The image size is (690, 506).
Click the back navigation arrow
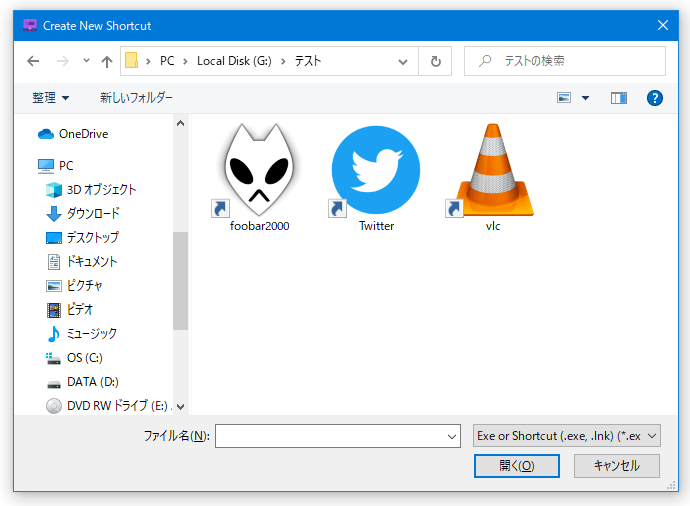click(33, 61)
